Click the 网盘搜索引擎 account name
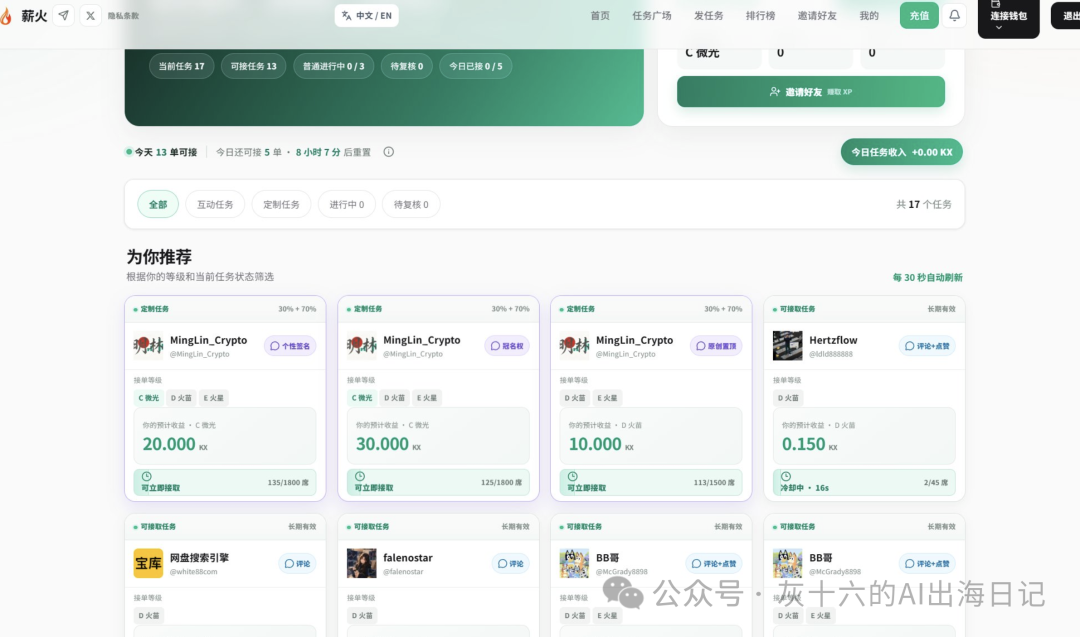This screenshot has height=637, width=1080. [x=199, y=558]
